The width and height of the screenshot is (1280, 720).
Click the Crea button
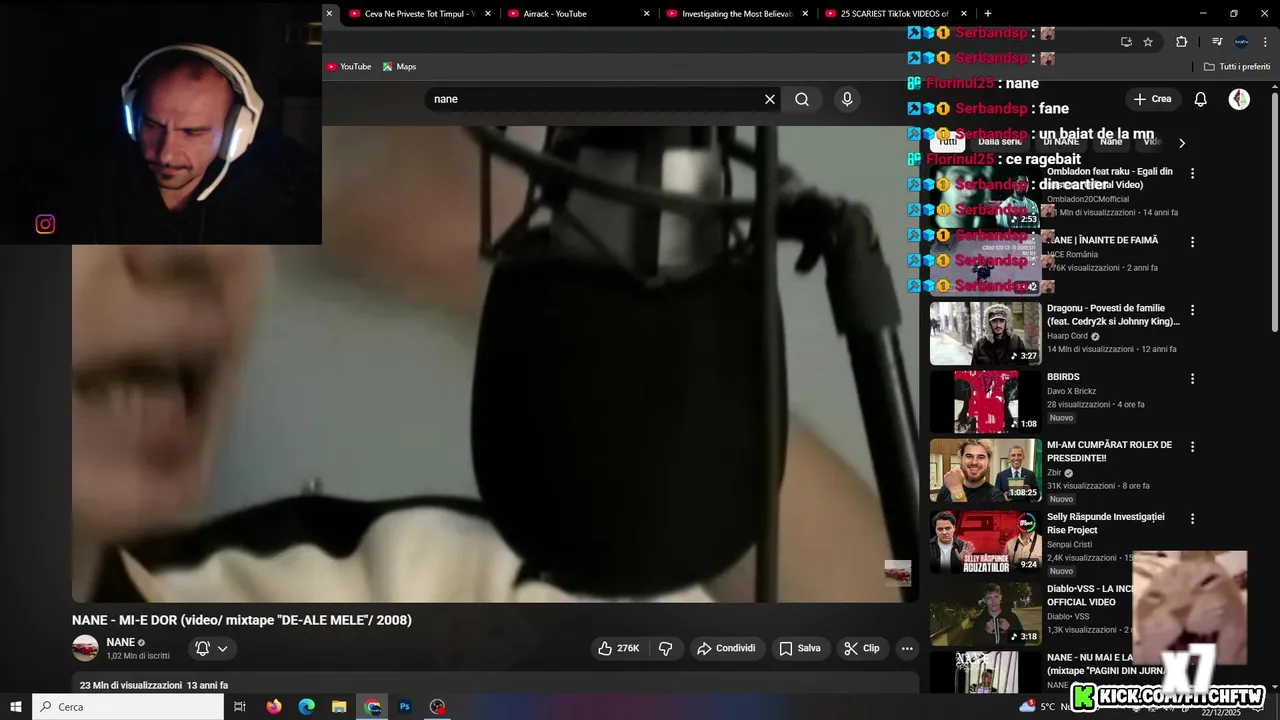click(x=1152, y=99)
